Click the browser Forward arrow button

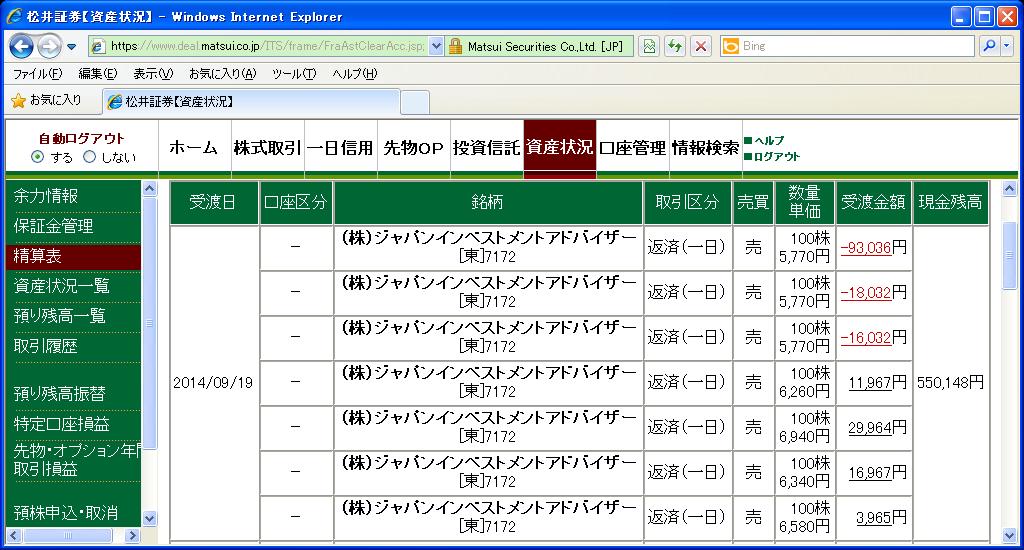[50, 46]
